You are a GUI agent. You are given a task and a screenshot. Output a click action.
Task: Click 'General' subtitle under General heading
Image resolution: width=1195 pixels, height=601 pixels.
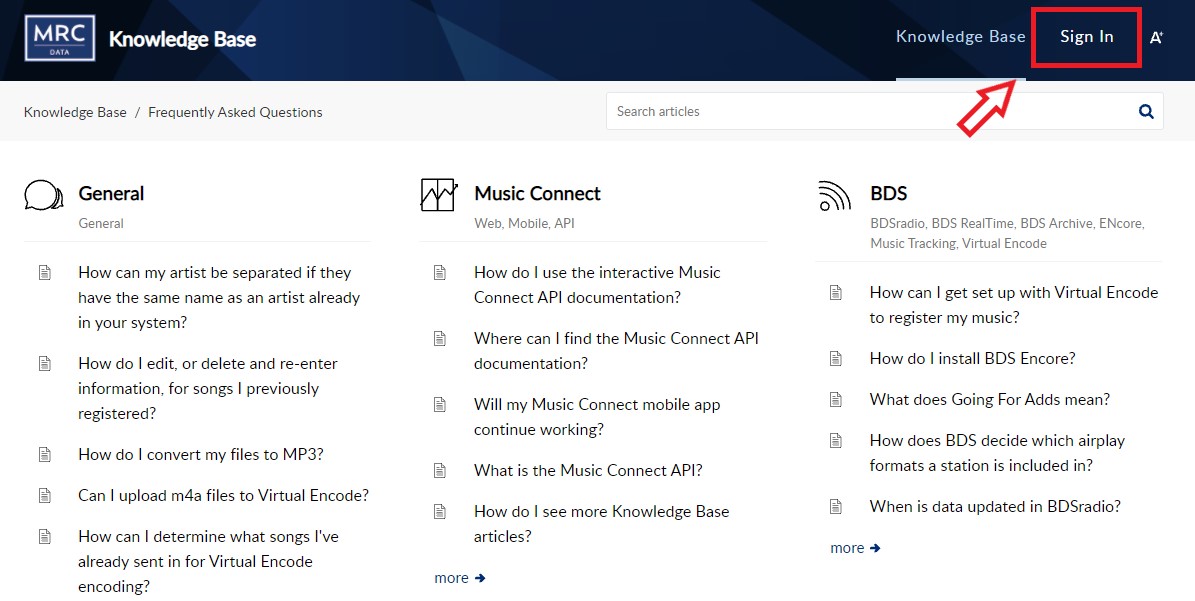pos(101,223)
